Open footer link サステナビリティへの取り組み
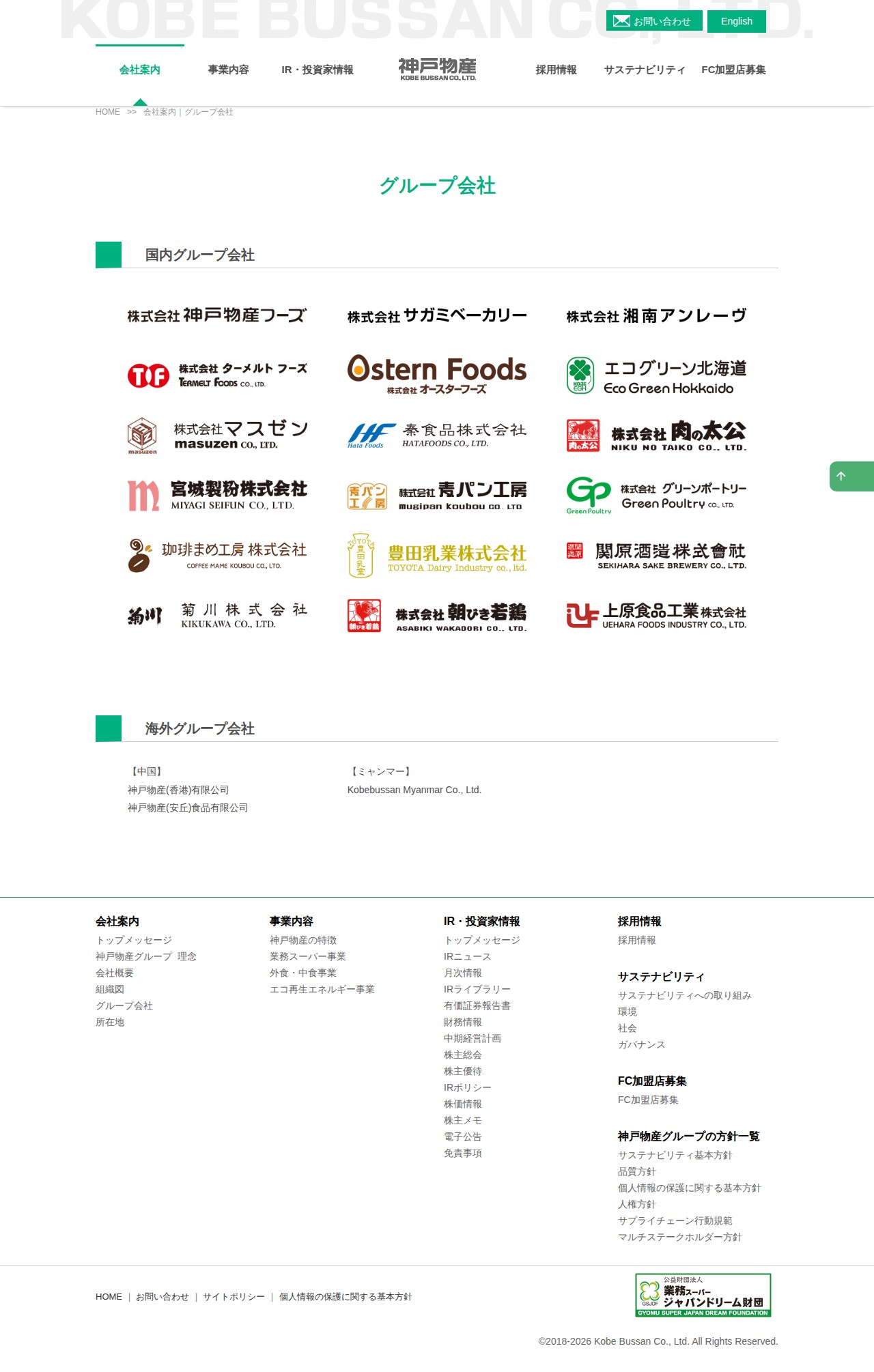Image resolution: width=874 pixels, height=1372 pixels. coord(685,995)
